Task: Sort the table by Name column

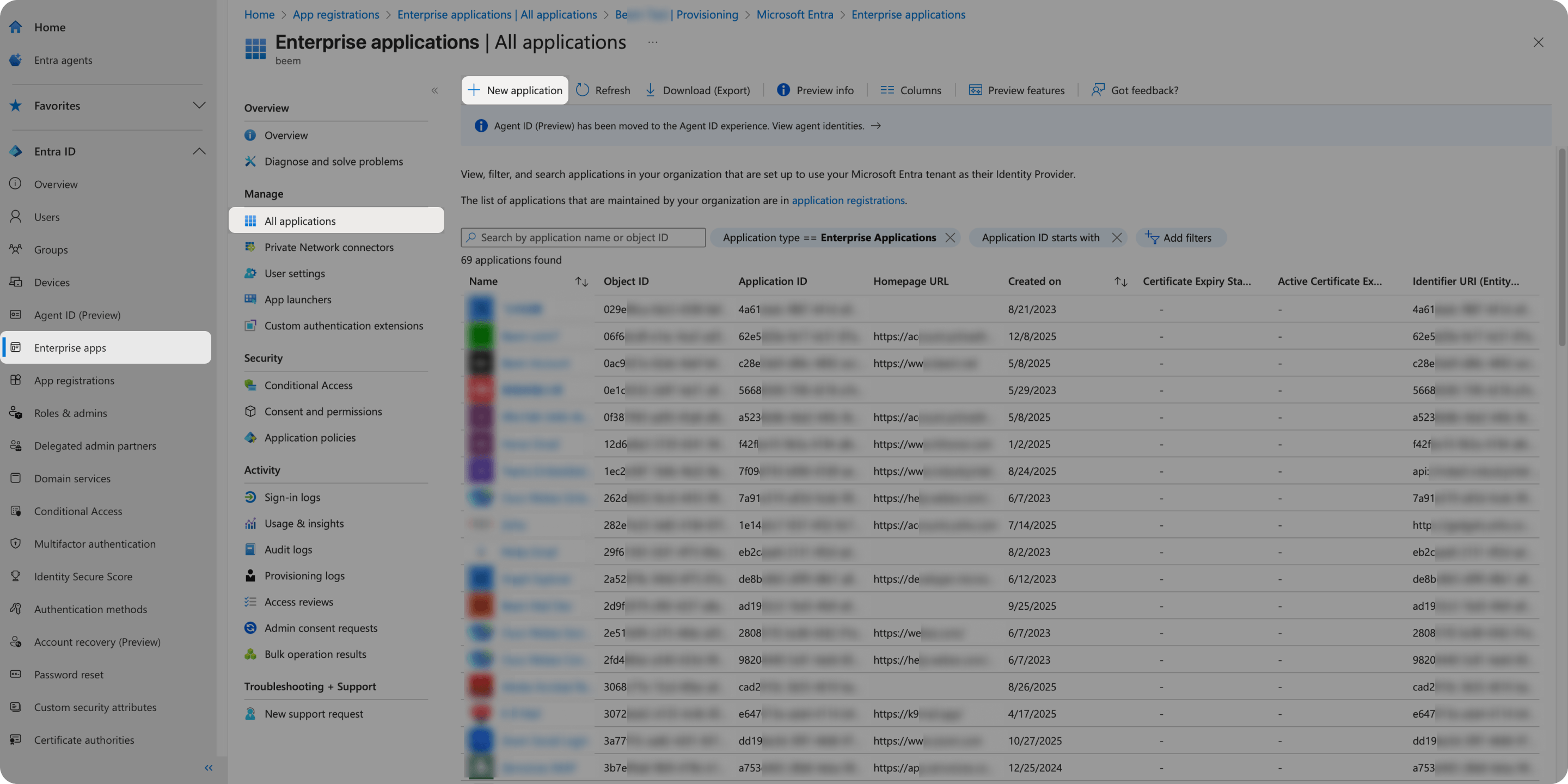Action: coord(581,281)
